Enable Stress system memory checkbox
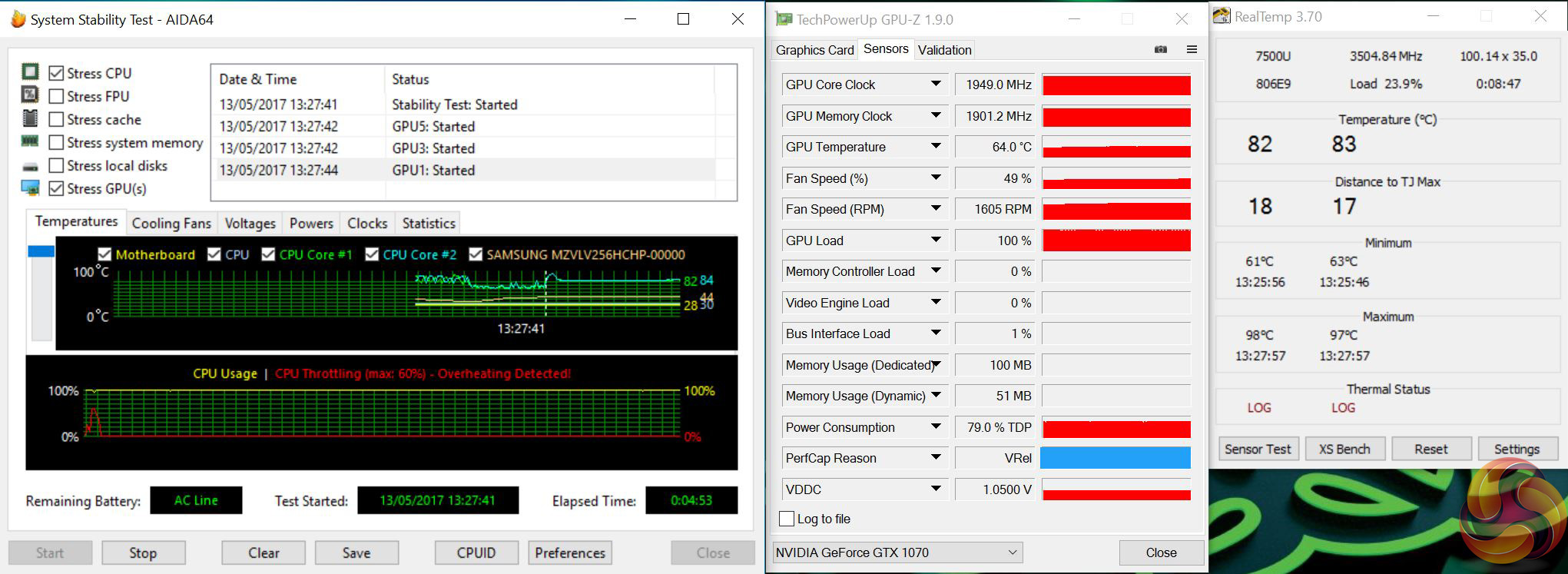The width and height of the screenshot is (1568, 574). [56, 142]
